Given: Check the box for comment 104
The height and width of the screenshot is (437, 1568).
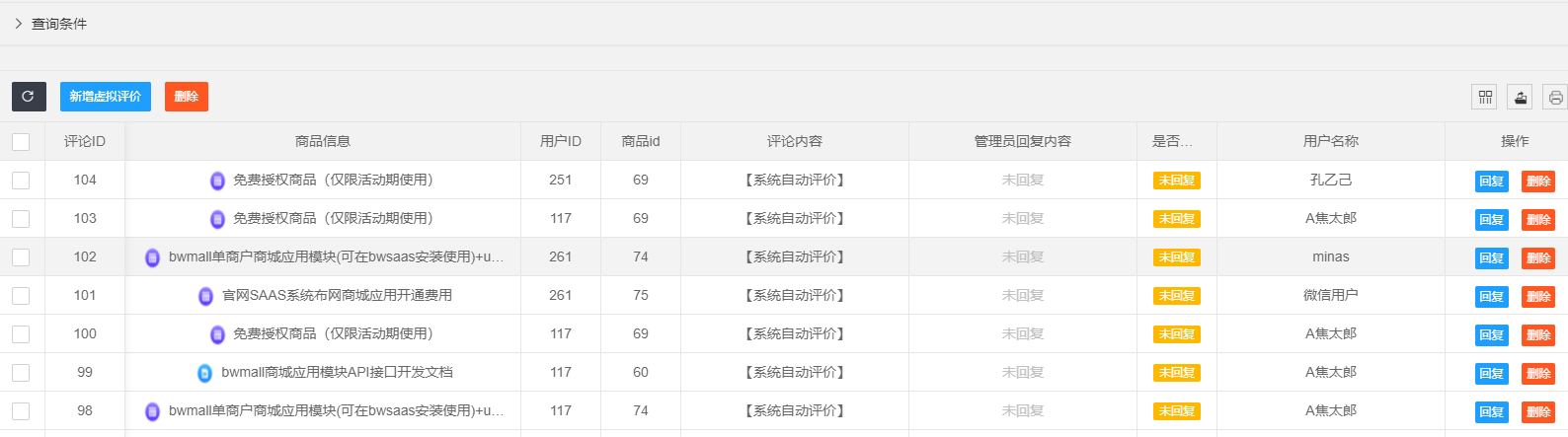Looking at the screenshot, I should click(21, 181).
